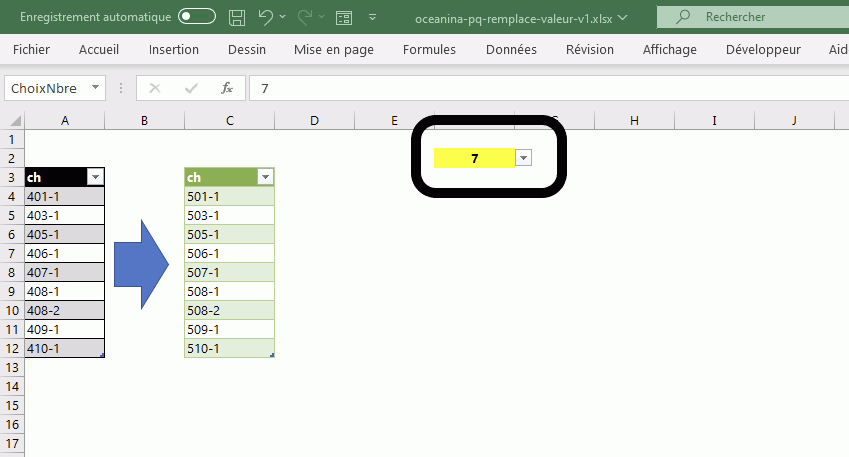The height and width of the screenshot is (457, 849).
Task: Click the form icon in quick access toolbar
Action: click(343, 17)
